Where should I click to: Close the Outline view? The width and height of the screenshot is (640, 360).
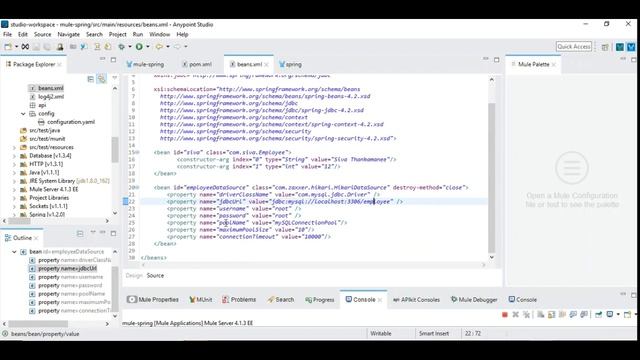pyautogui.click(x=36, y=238)
